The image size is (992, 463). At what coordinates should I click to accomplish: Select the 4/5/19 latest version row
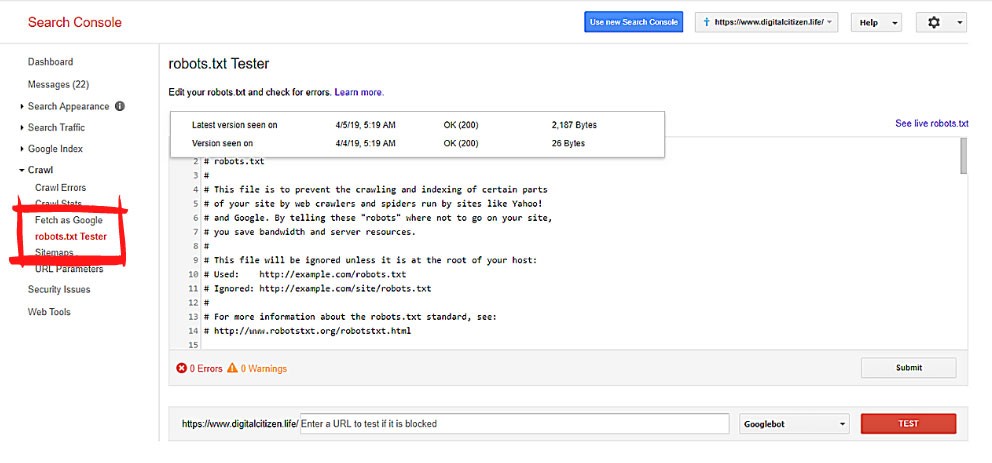[418, 125]
